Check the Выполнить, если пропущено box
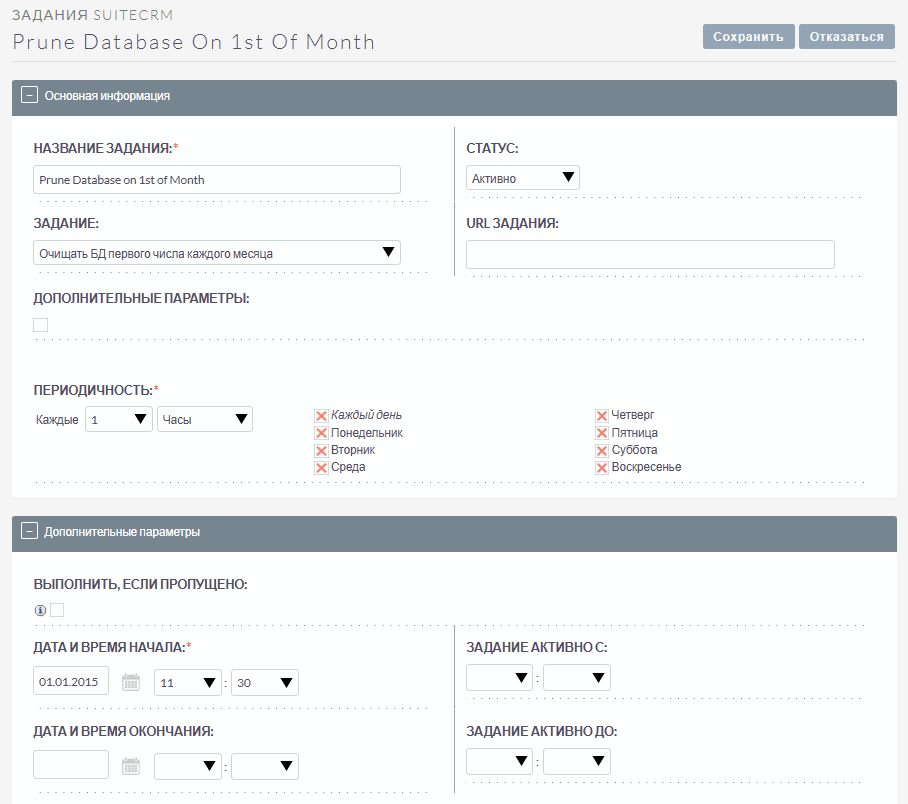Screen dimensions: 908x804 coord(57,610)
